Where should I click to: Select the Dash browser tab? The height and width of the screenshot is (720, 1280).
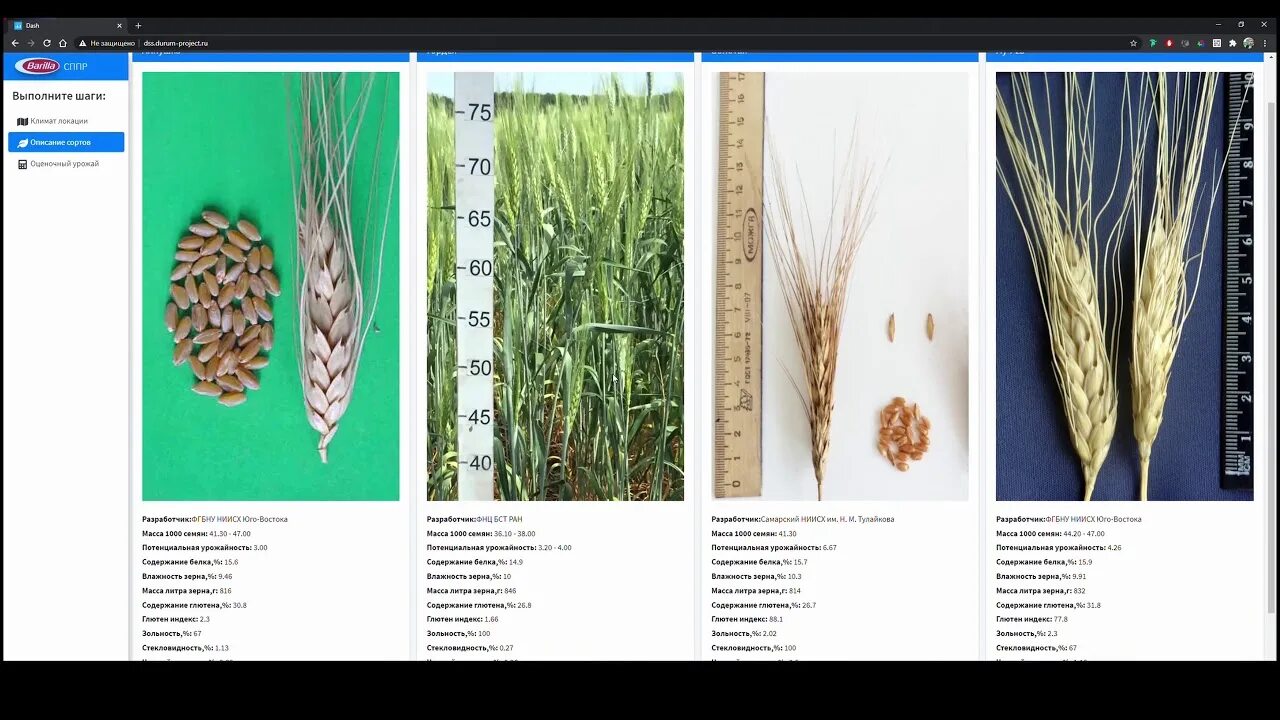click(68, 25)
